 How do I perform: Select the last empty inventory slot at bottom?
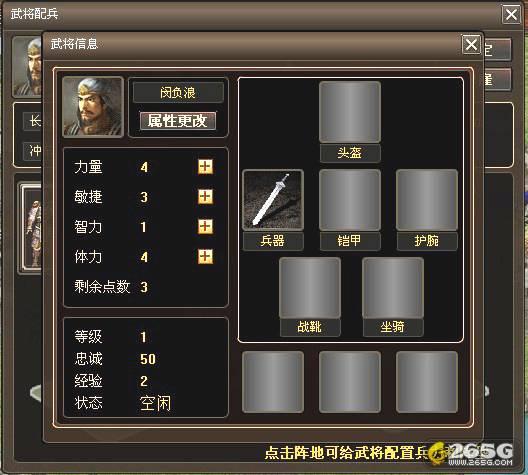click(x=427, y=382)
